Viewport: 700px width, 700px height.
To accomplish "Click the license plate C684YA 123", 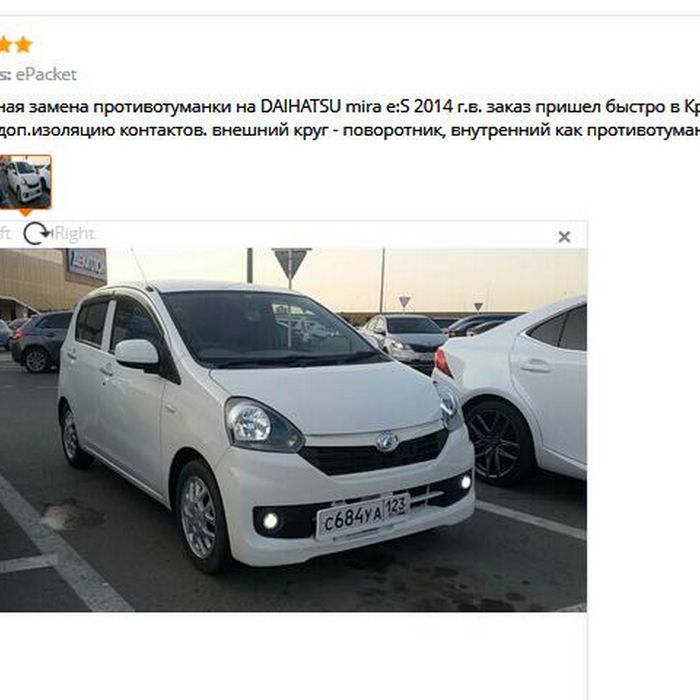I will pos(362,517).
